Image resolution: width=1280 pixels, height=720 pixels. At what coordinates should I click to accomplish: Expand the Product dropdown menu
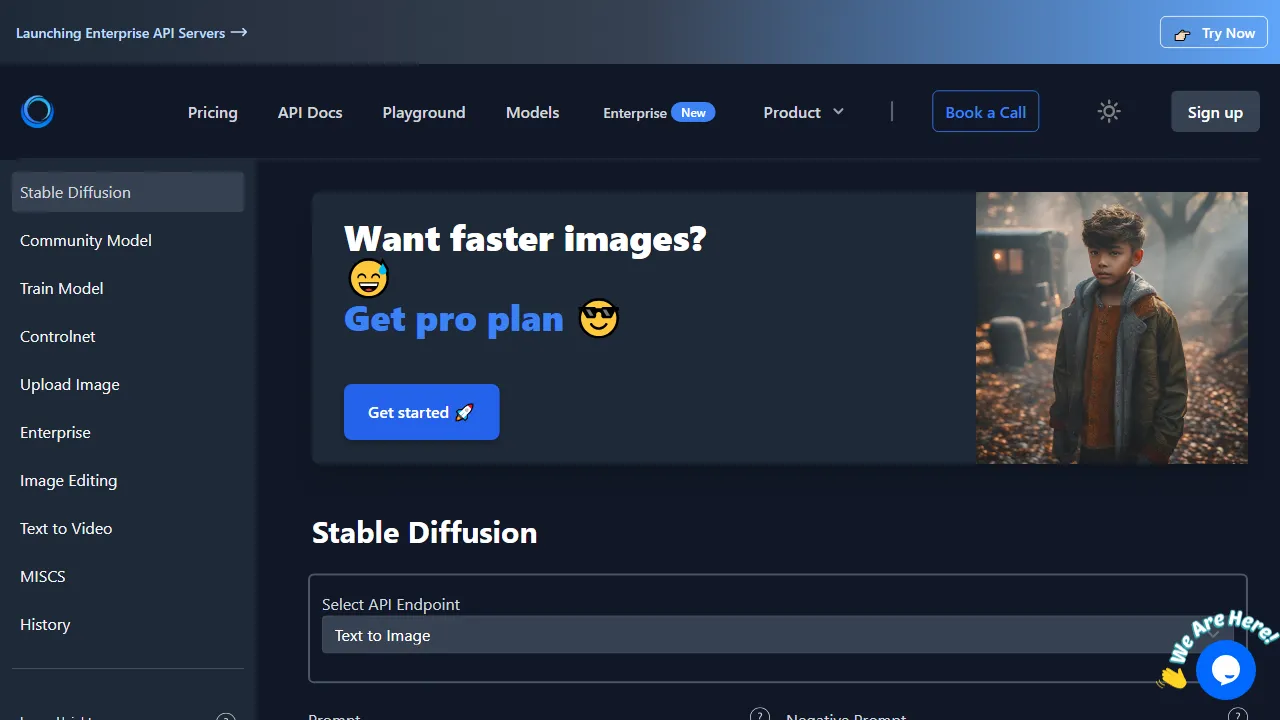coord(803,112)
